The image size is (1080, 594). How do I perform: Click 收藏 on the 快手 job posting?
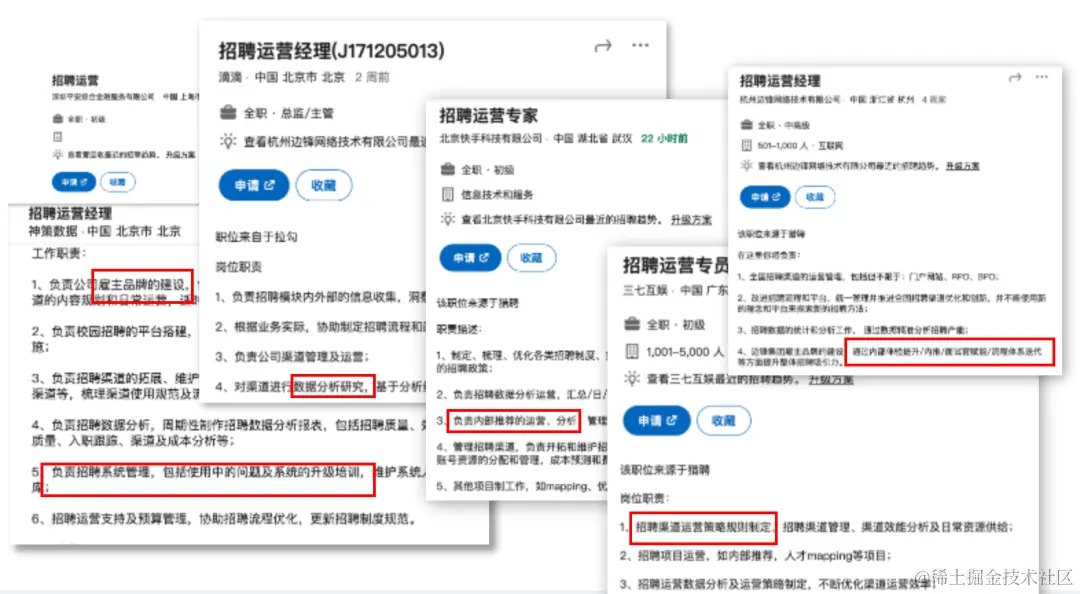coord(531,258)
